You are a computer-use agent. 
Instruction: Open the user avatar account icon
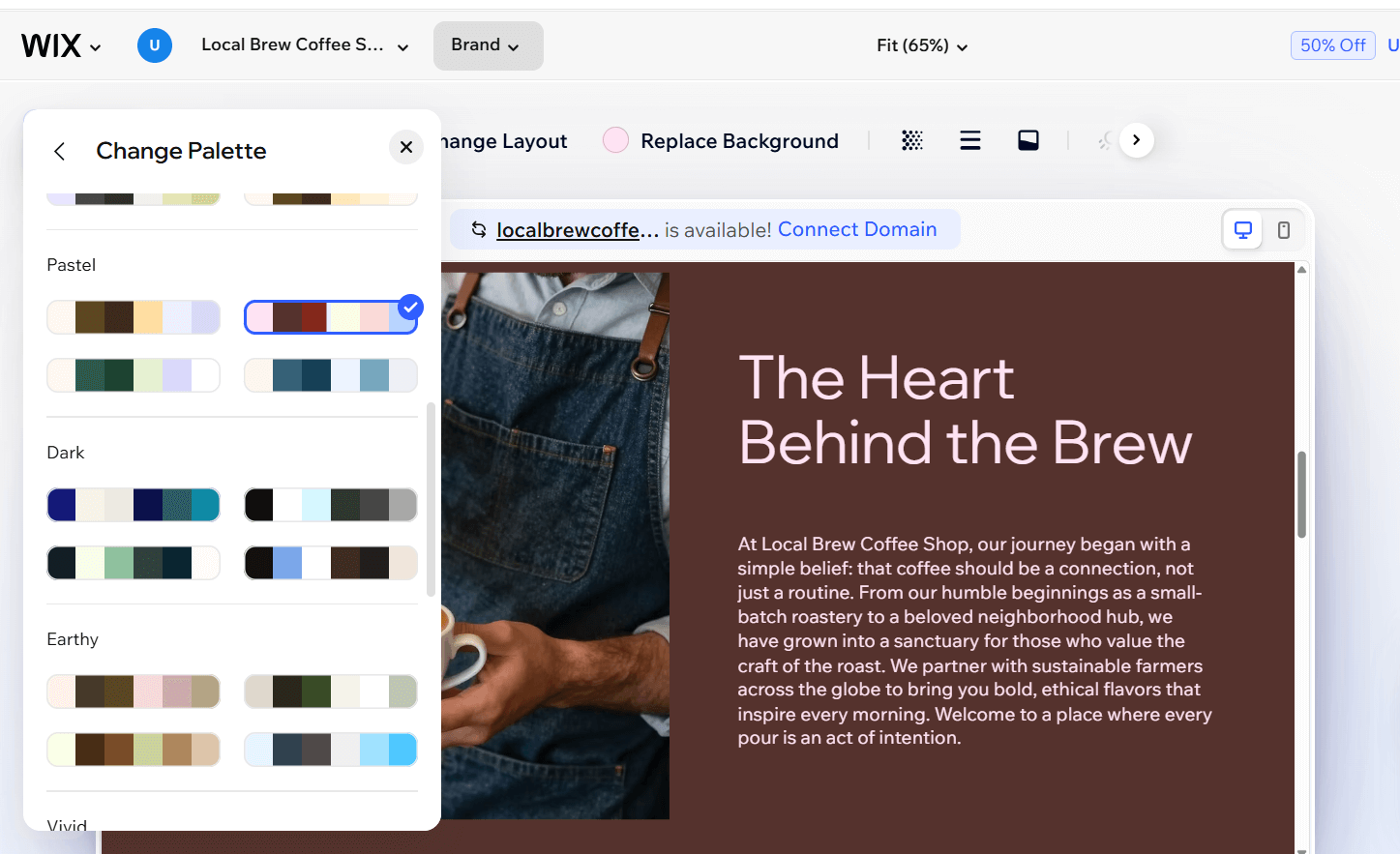155,45
